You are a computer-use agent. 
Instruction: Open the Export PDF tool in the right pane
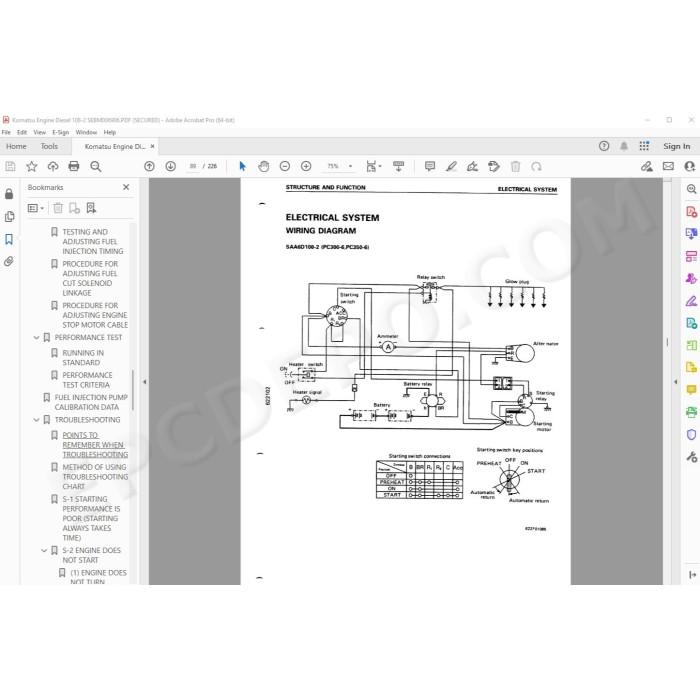[691, 233]
